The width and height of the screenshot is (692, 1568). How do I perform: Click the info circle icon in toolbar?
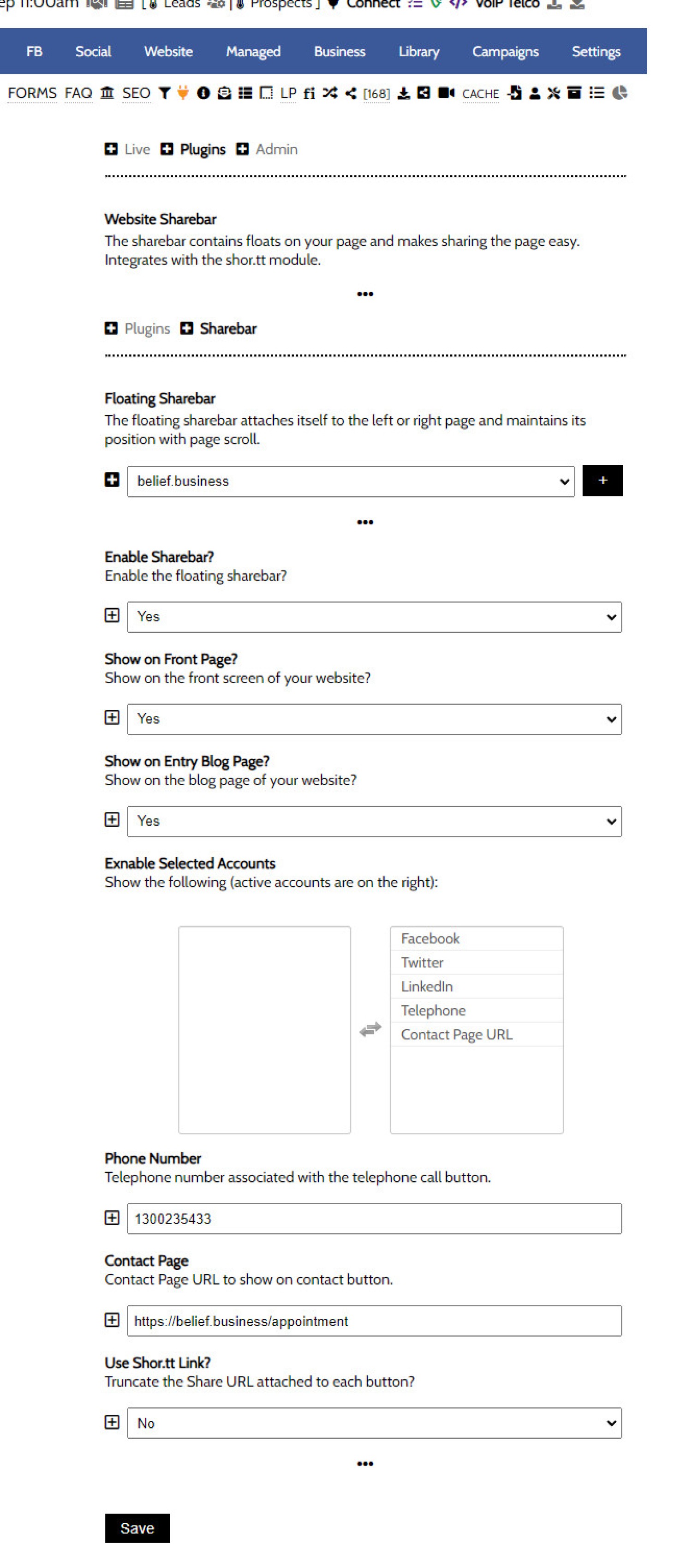203,93
